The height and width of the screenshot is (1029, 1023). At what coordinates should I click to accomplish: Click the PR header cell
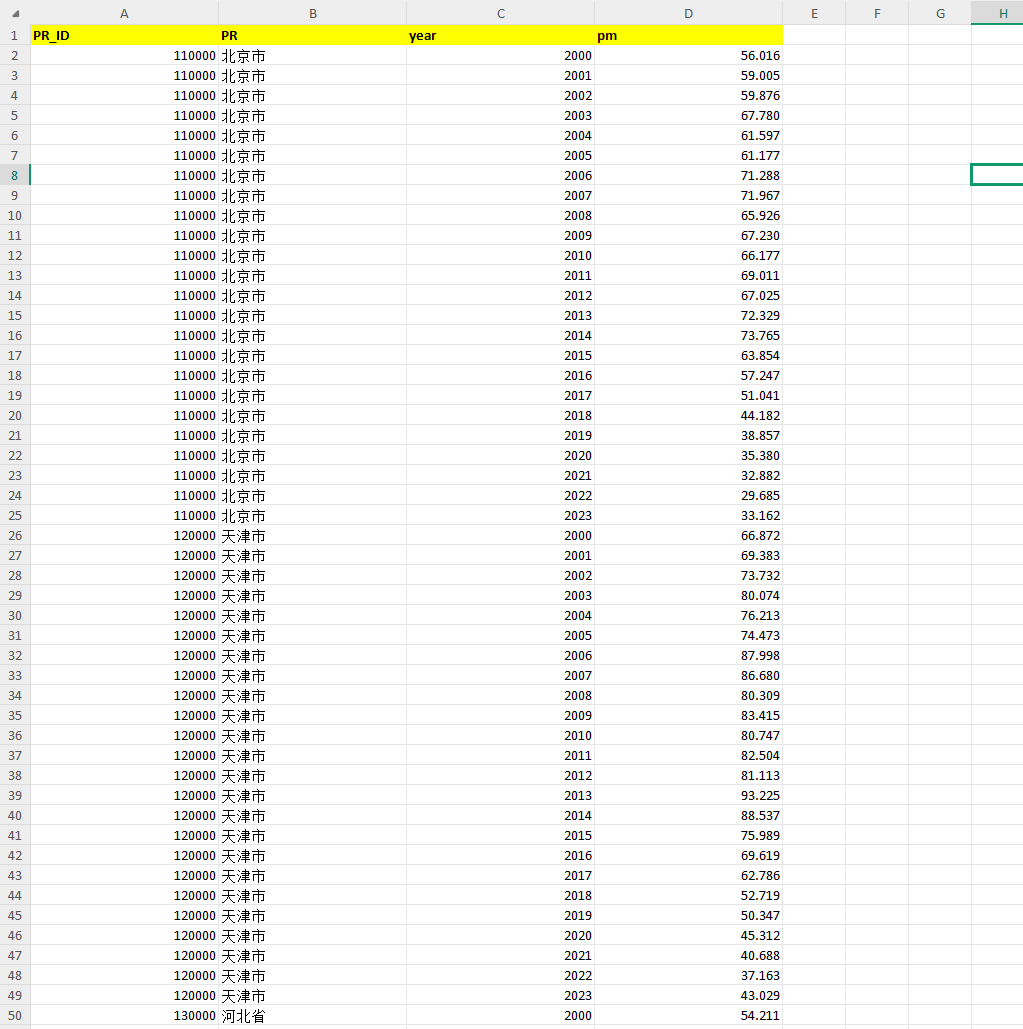click(312, 35)
